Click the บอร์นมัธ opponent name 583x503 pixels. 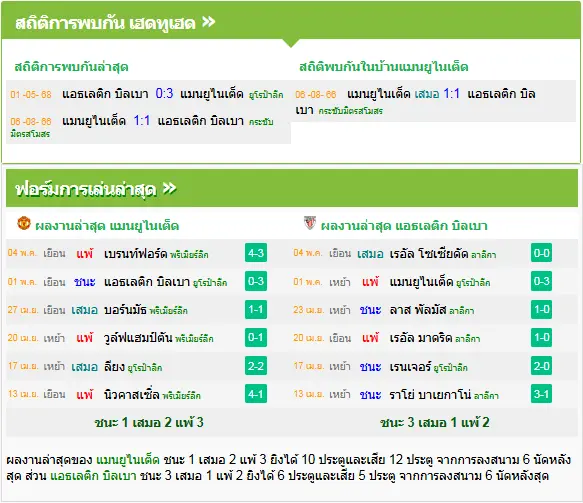click(x=125, y=310)
